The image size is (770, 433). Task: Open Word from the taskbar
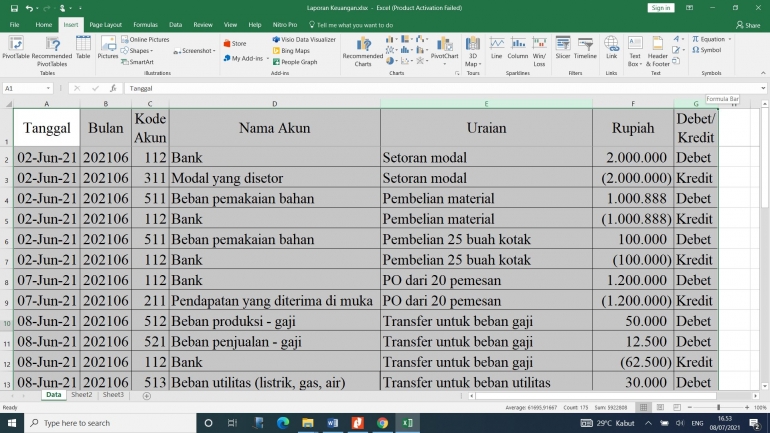click(x=332, y=423)
